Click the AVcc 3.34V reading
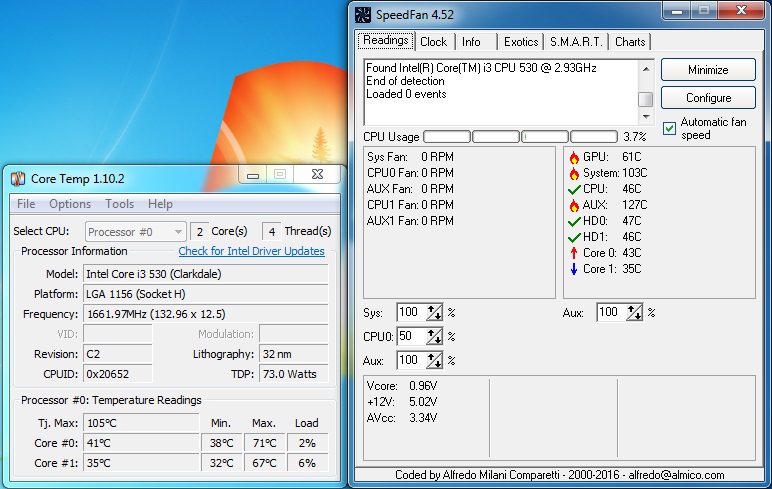 [x=402, y=418]
